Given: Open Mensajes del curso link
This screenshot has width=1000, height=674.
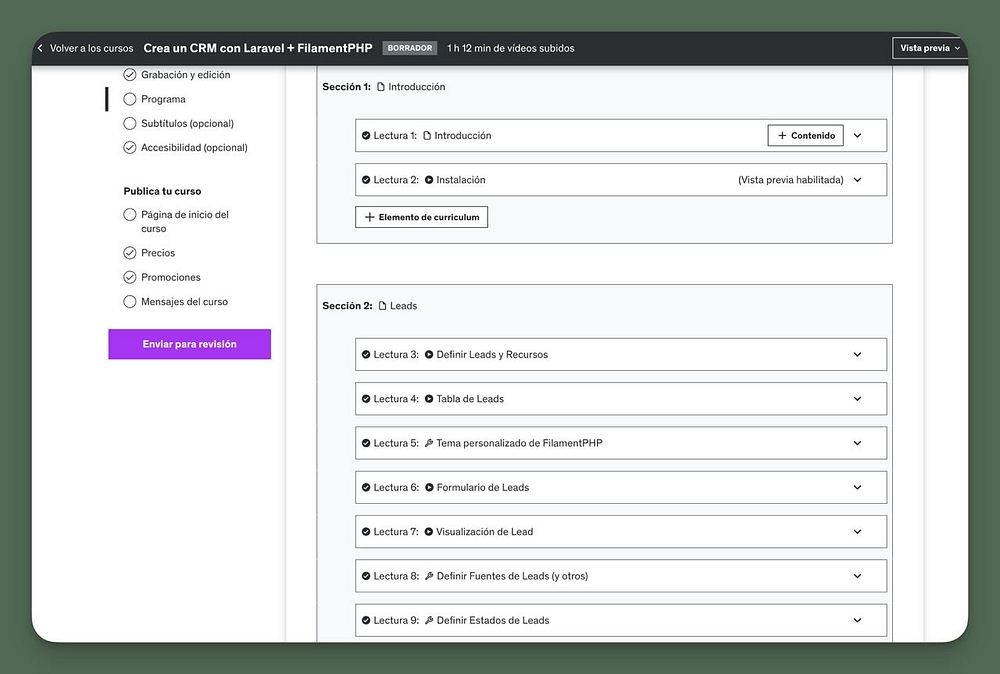Looking at the screenshot, I should click(184, 302).
